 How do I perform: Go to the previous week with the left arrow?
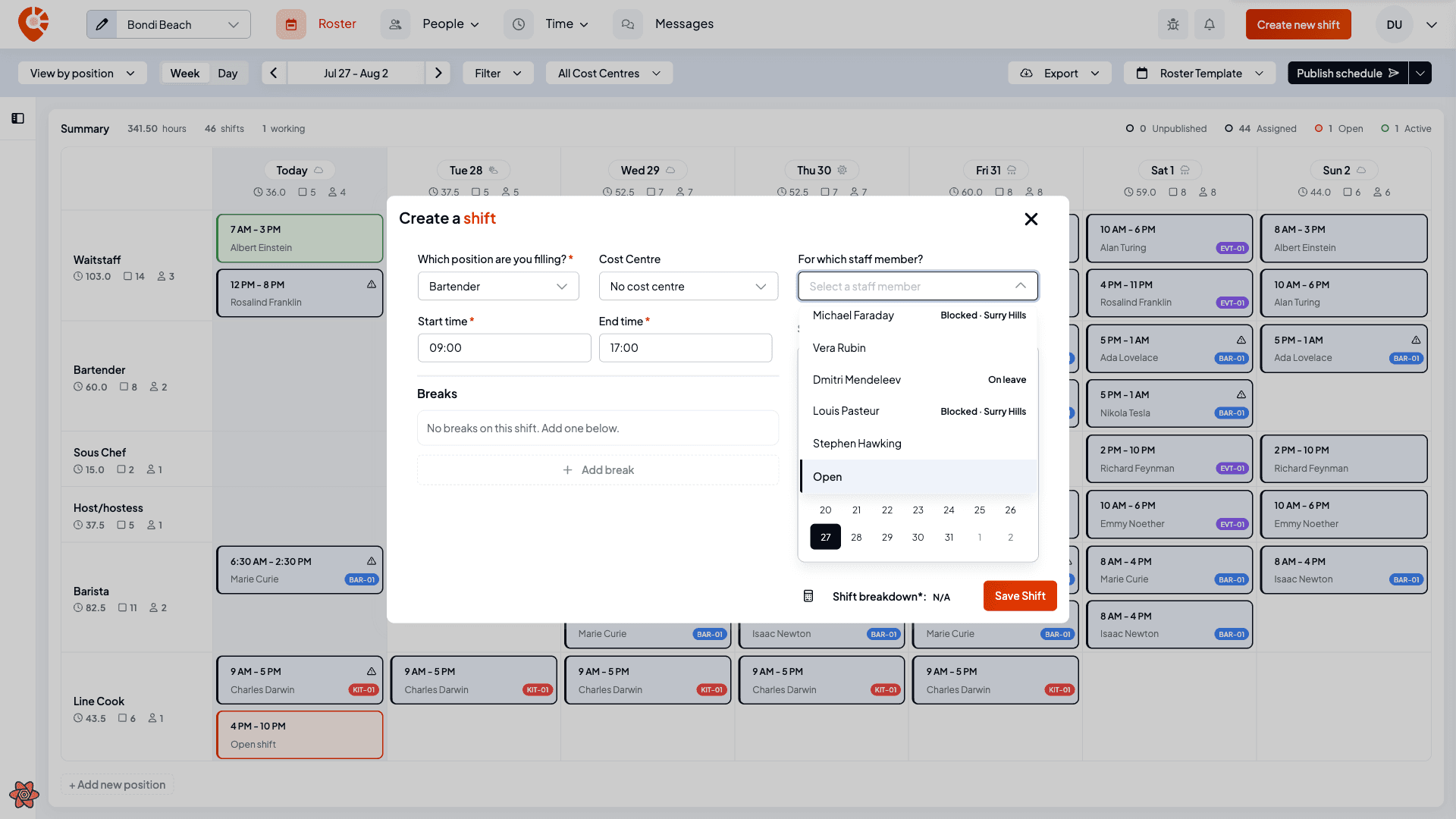pos(274,73)
